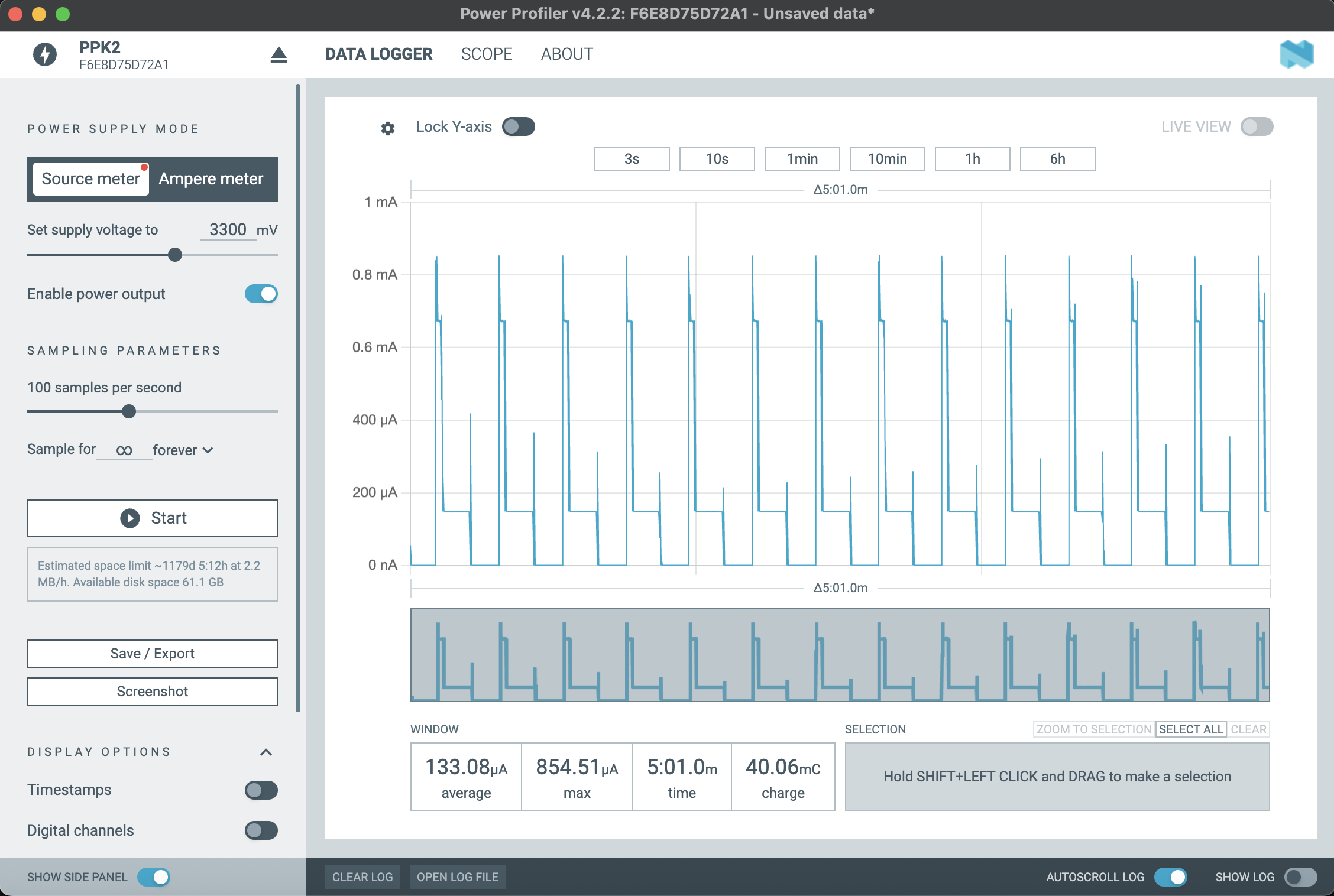
Task: Click the chart settings gear icon
Action: point(387,128)
